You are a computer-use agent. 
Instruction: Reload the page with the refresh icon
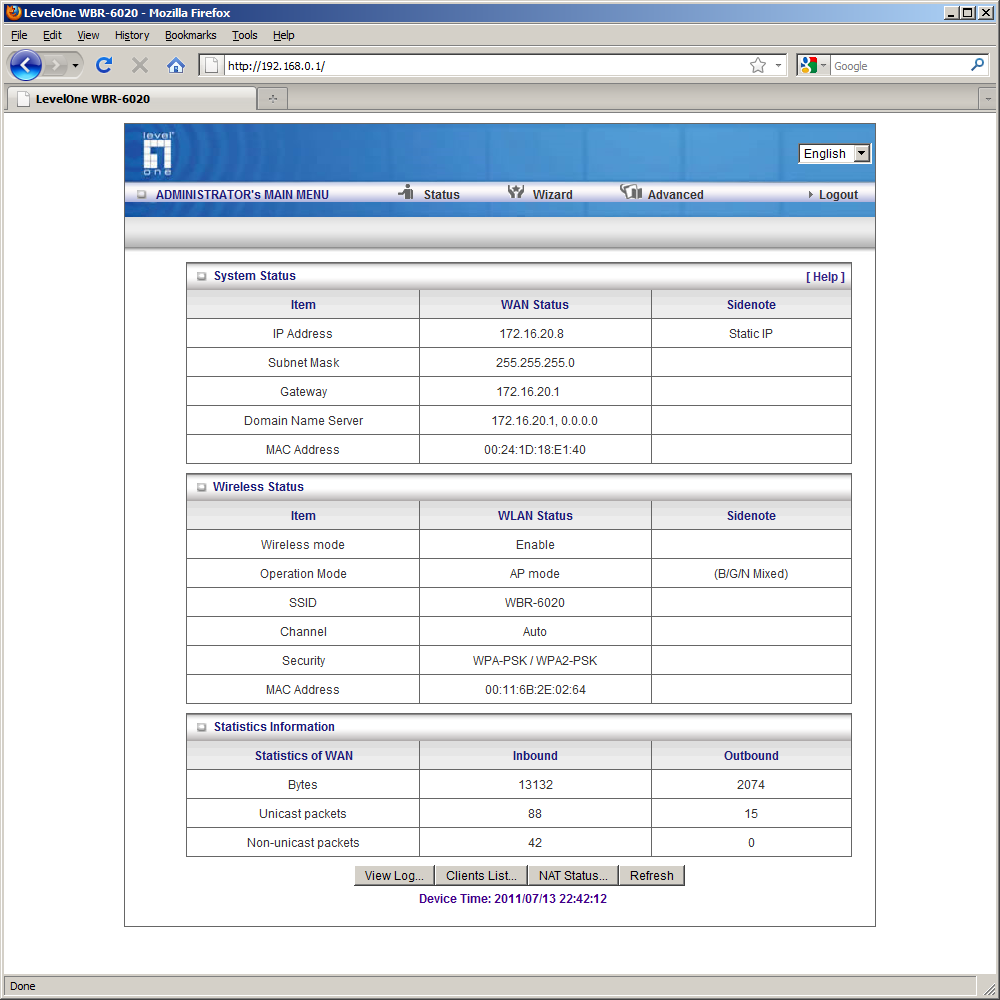tap(104, 65)
